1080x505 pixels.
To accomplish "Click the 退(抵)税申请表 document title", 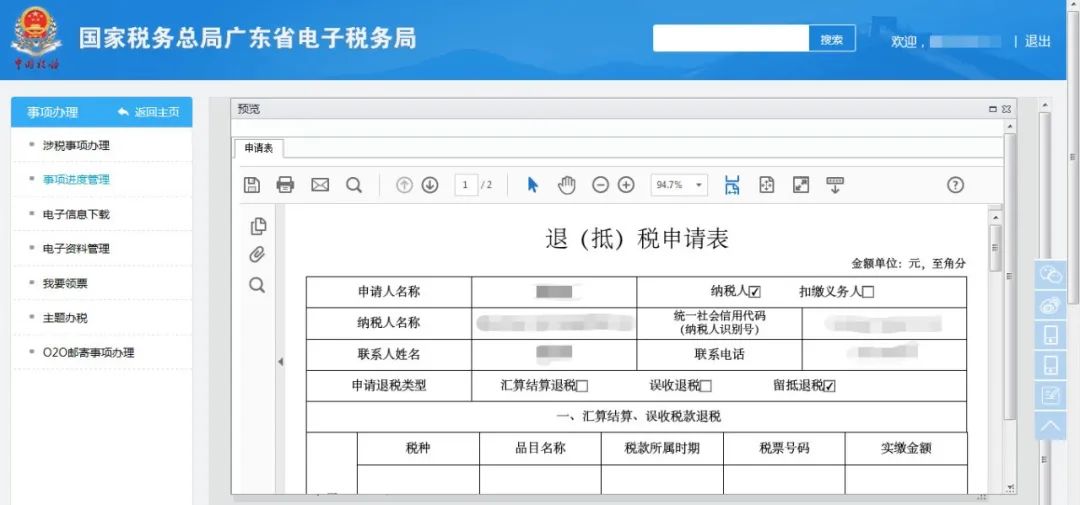I will pyautogui.click(x=636, y=239).
